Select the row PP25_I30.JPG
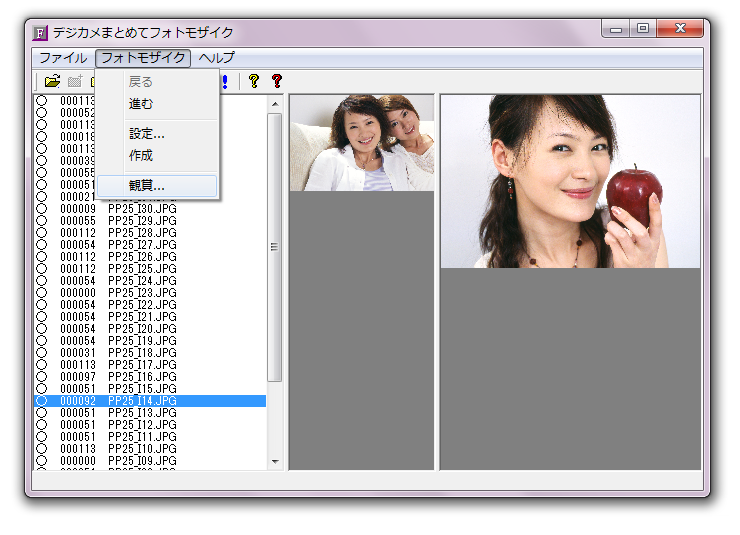The image size is (740, 535). [150, 209]
